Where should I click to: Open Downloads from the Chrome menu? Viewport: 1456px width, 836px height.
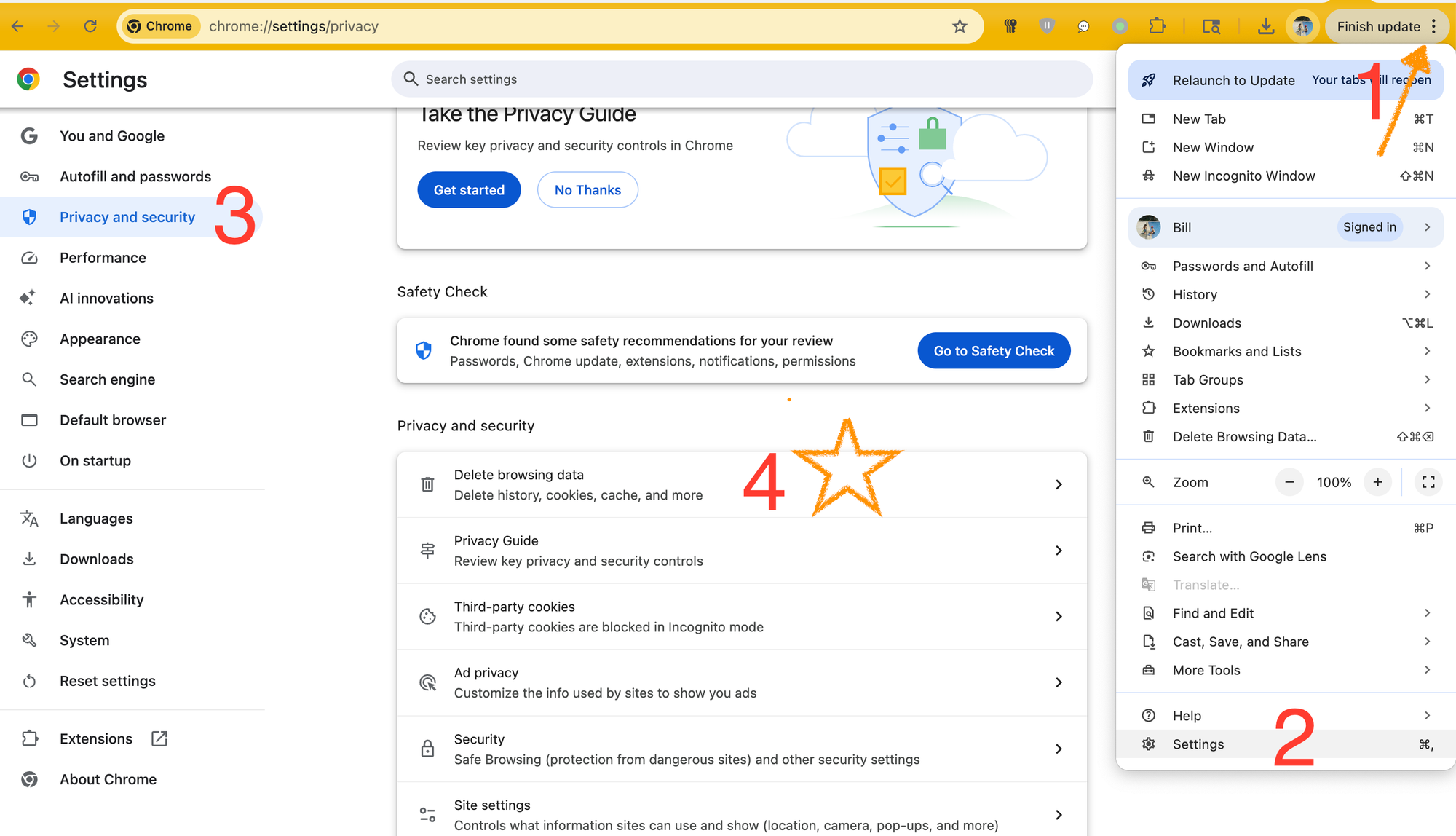click(1286, 323)
